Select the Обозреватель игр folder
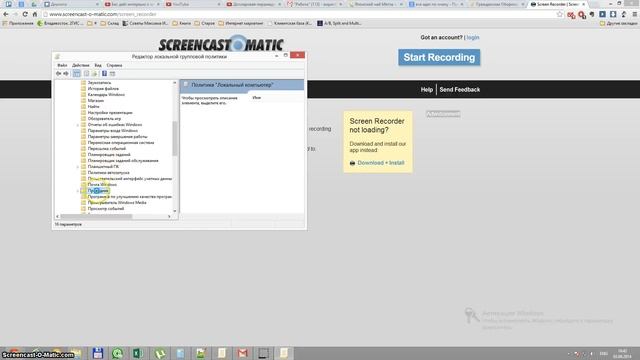This screenshot has height=360, width=640. pos(104,119)
